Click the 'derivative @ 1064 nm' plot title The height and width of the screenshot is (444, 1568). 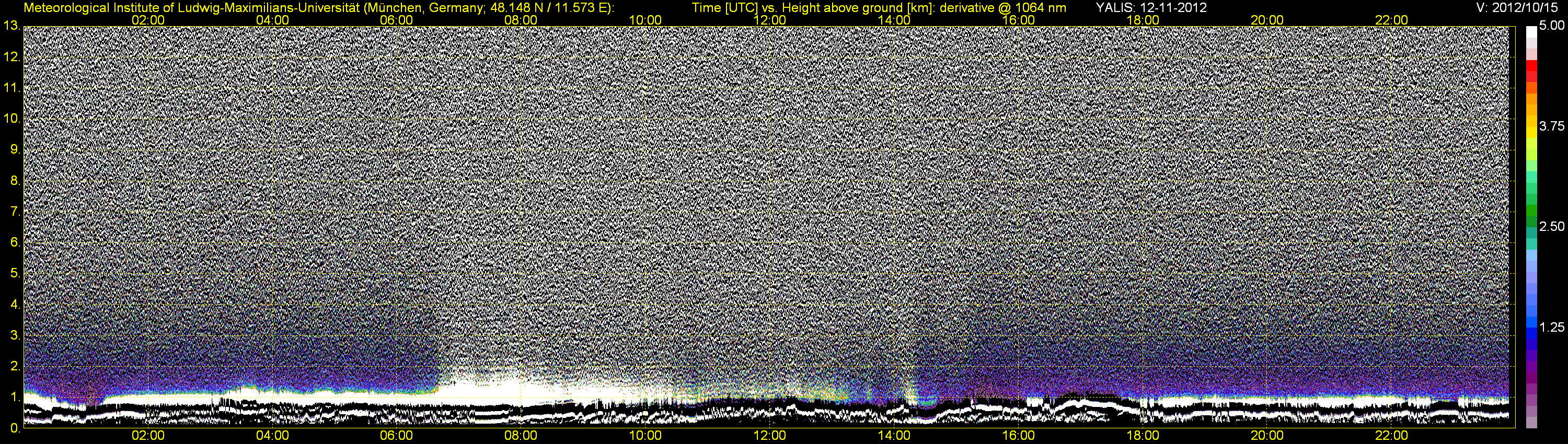coord(1002,8)
